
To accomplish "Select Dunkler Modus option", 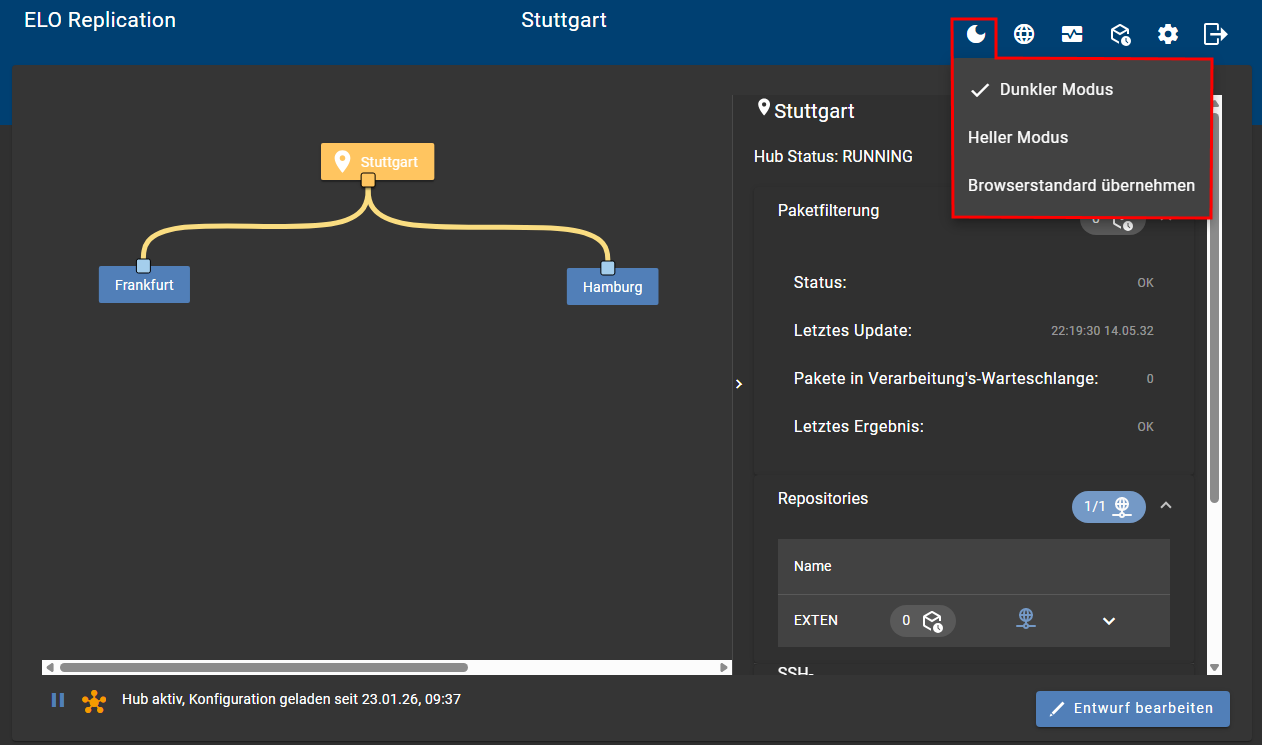I will tap(1082, 89).
